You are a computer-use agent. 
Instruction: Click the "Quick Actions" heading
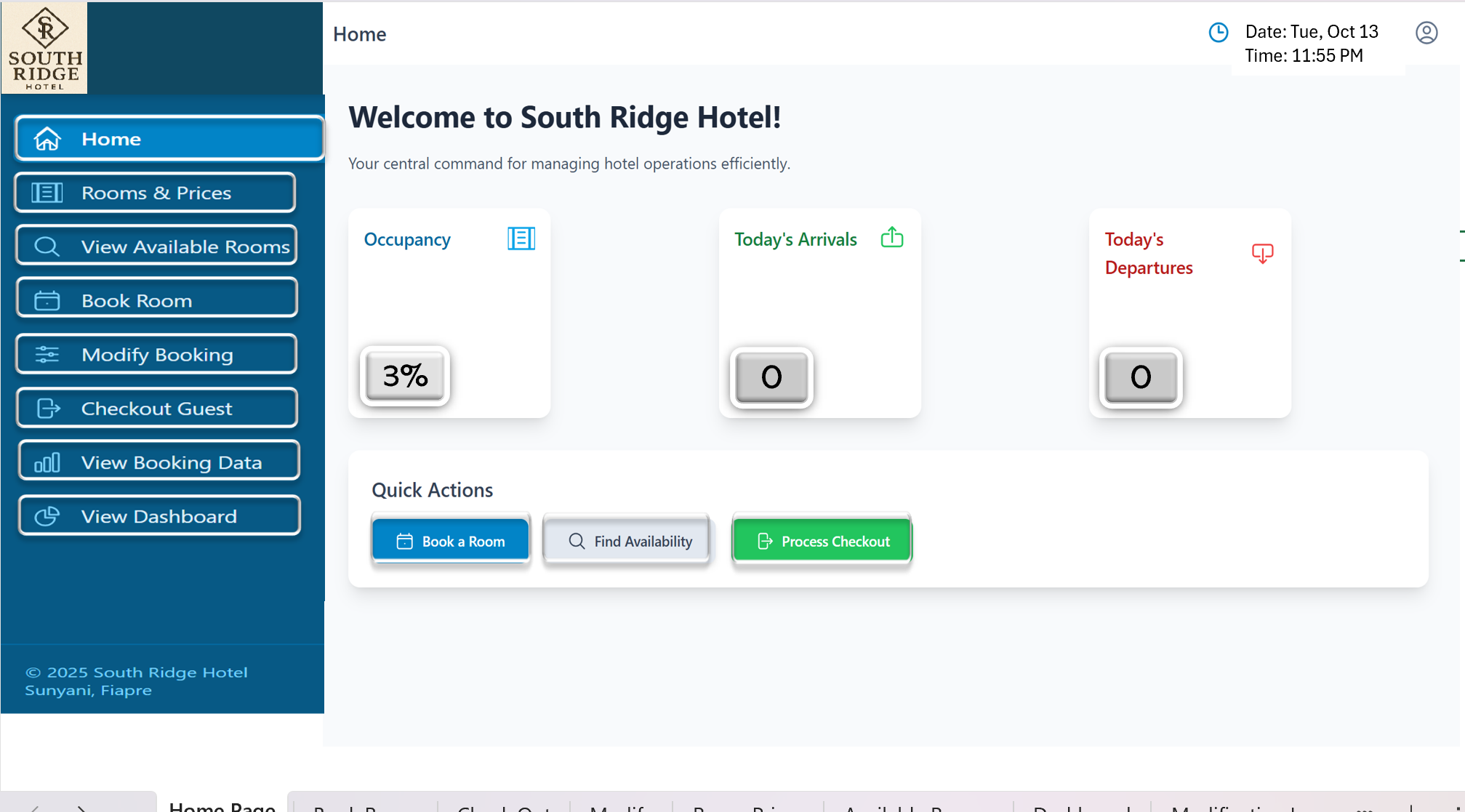(x=432, y=490)
